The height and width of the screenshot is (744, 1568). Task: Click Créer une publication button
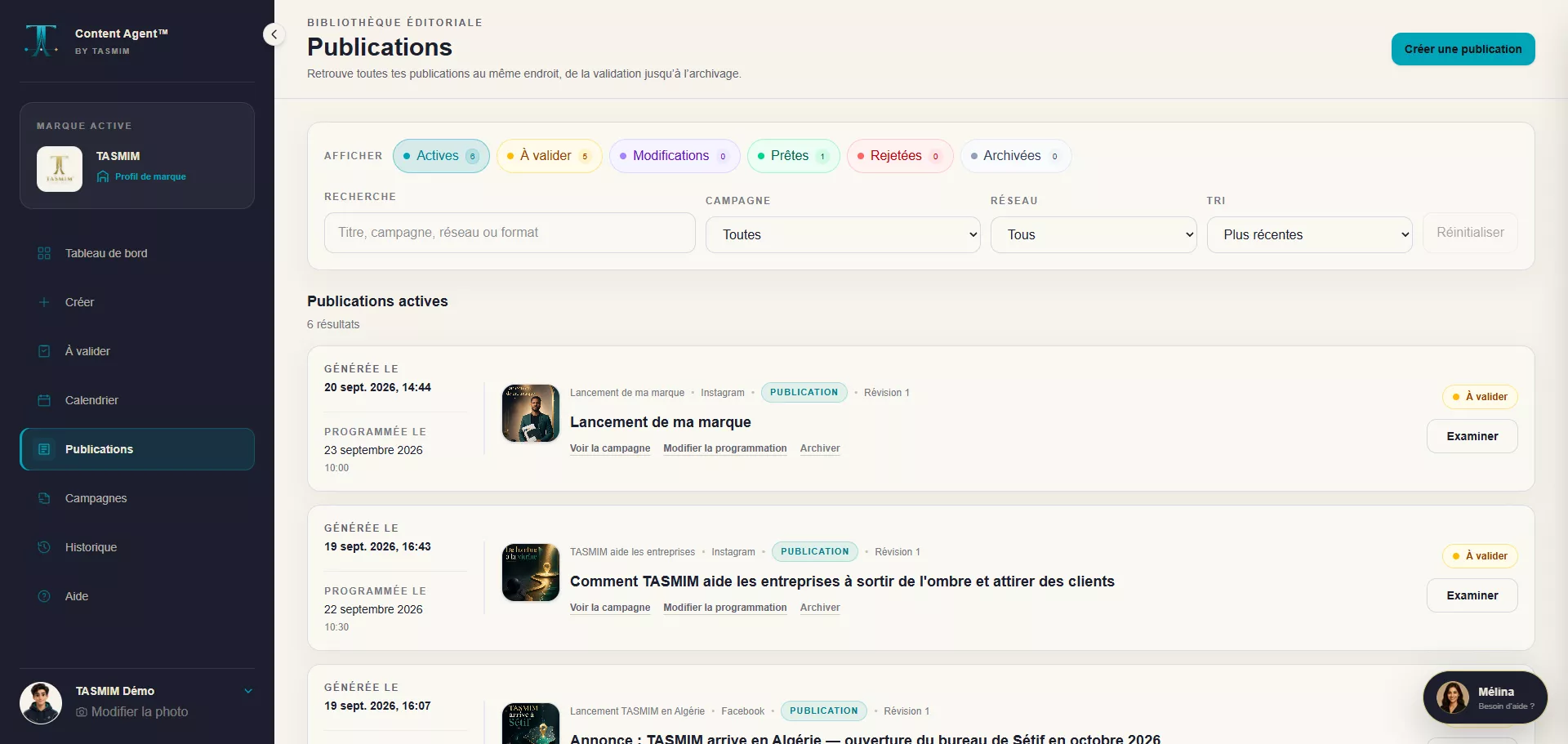click(1463, 49)
